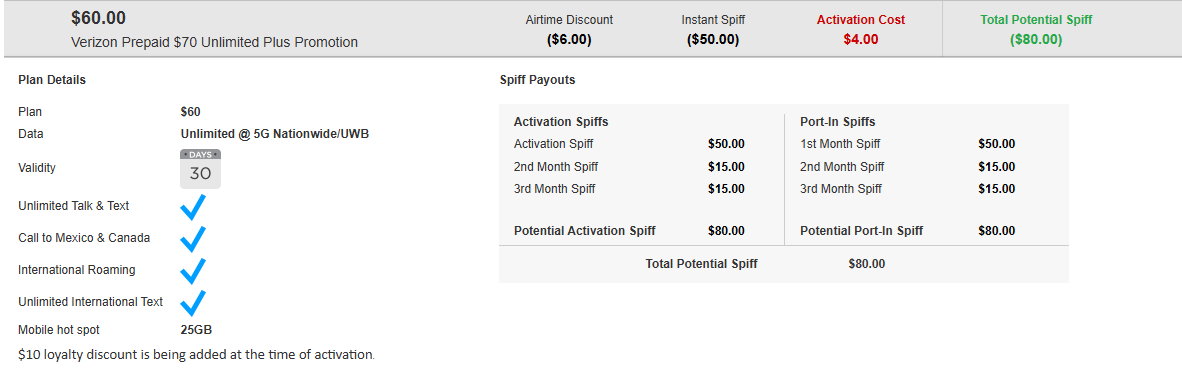The width and height of the screenshot is (1182, 374).
Task: Click the Unlimited International Text checkmark
Action: pyautogui.click(x=193, y=302)
